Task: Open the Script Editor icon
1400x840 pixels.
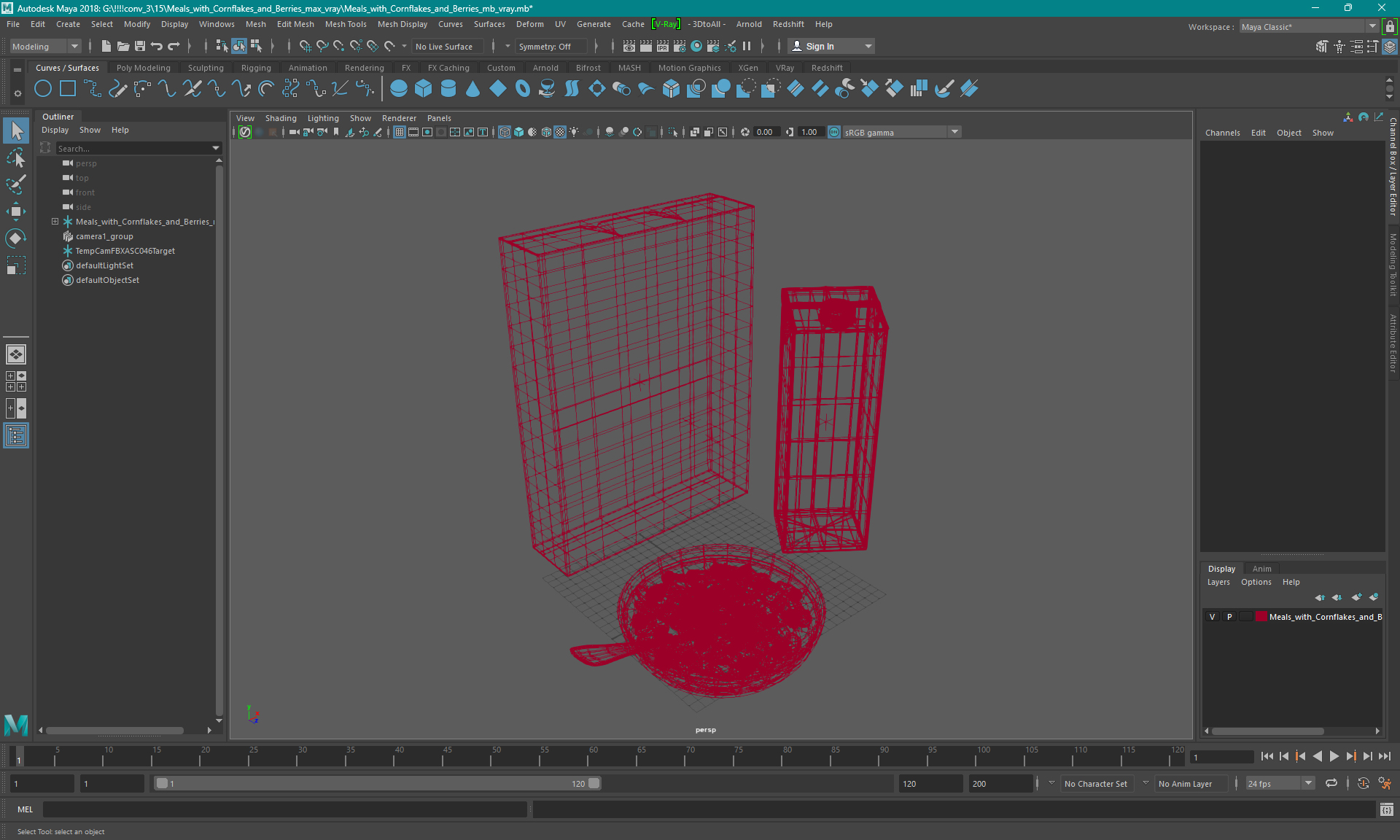Action: 1386,809
